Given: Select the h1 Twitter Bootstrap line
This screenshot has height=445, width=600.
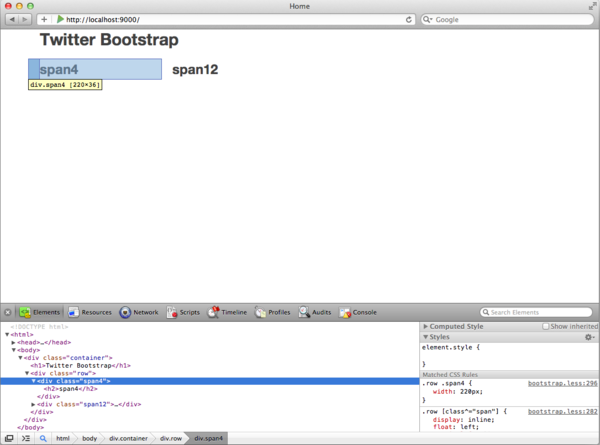Looking at the screenshot, I should coord(80,365).
